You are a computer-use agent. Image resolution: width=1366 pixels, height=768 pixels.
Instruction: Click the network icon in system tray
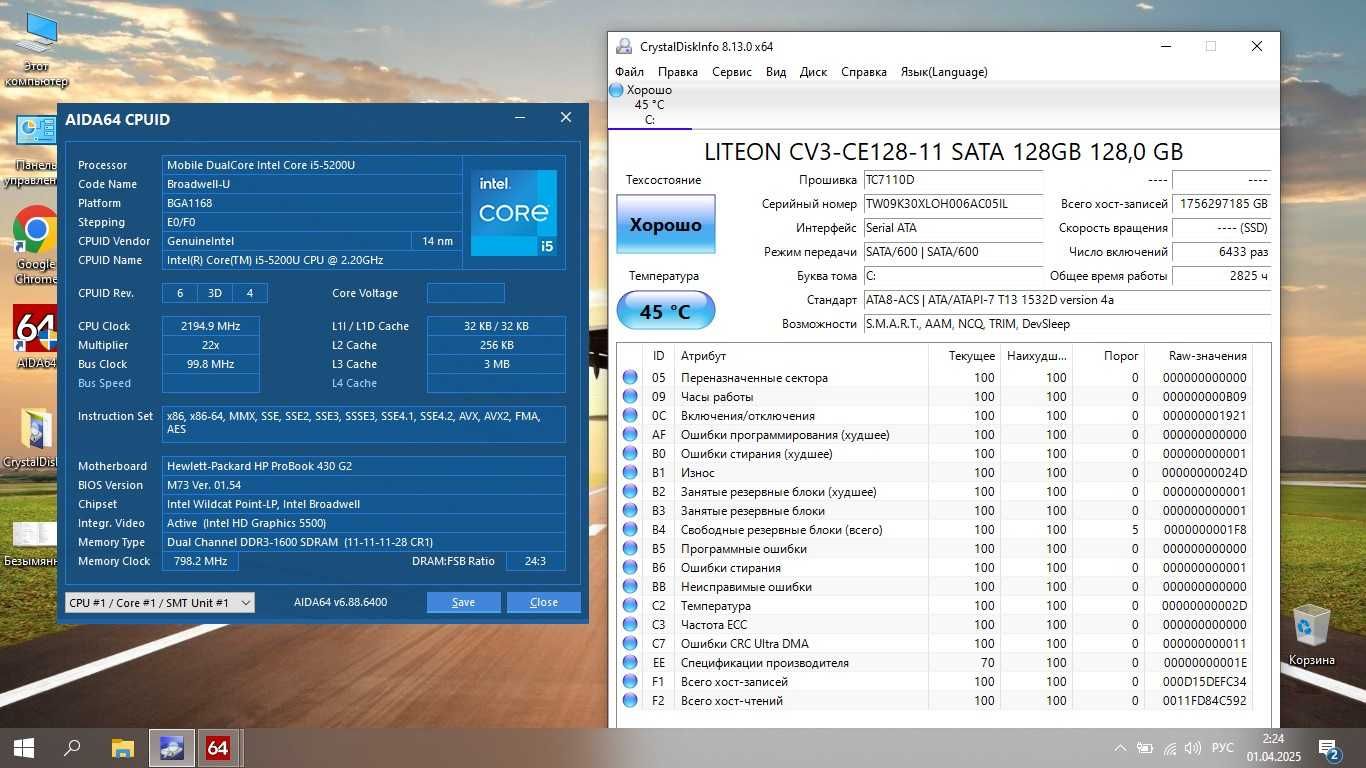point(1169,748)
